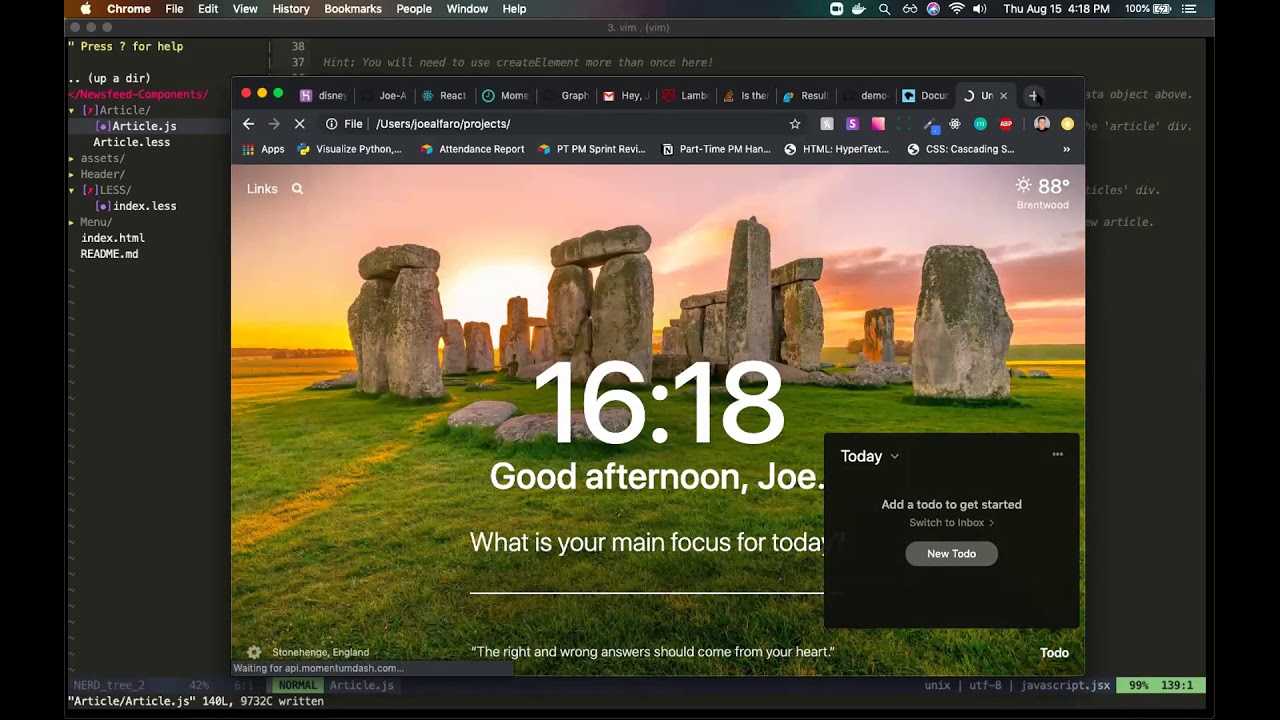
Task: Open Visualize Python bookmark
Action: tap(350, 149)
